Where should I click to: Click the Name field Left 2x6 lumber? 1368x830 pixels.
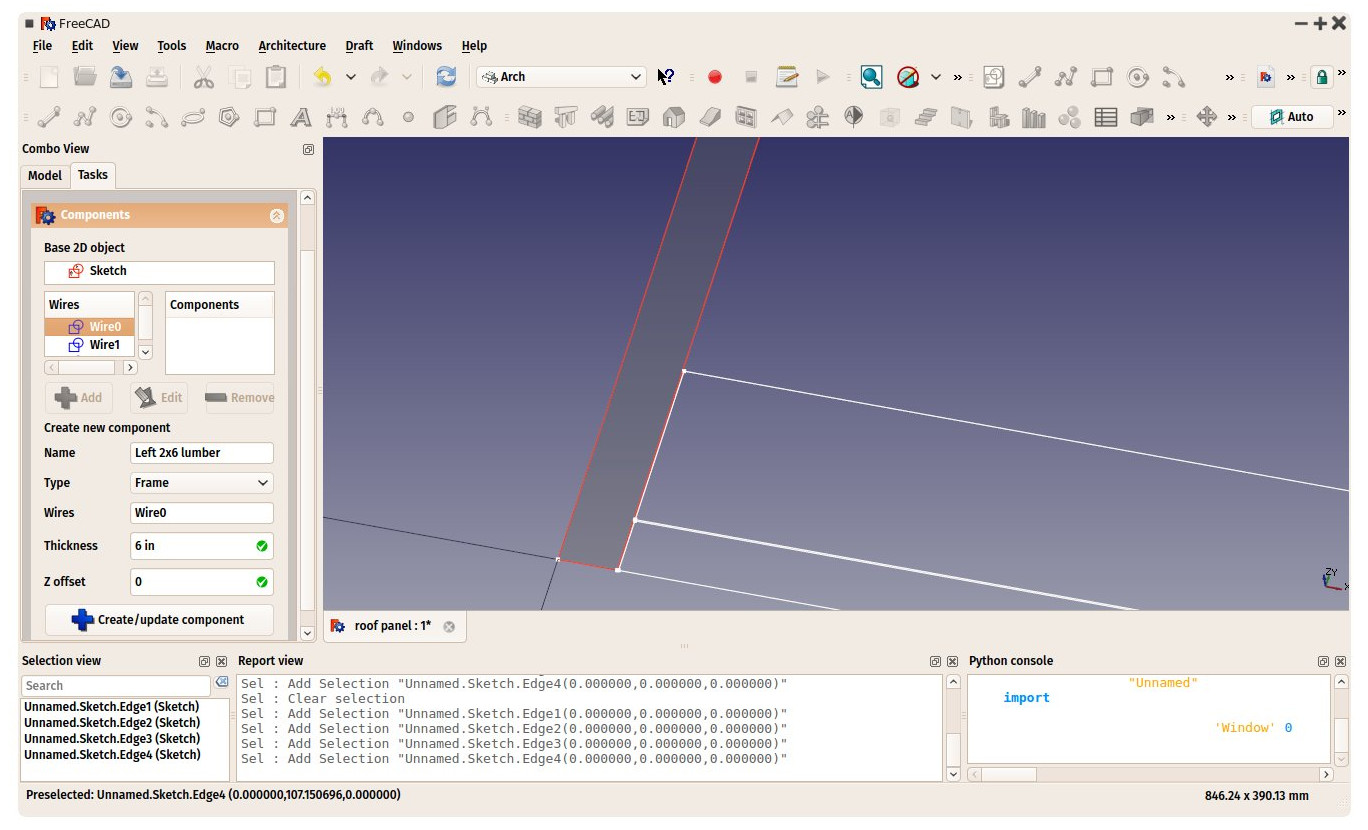(202, 453)
